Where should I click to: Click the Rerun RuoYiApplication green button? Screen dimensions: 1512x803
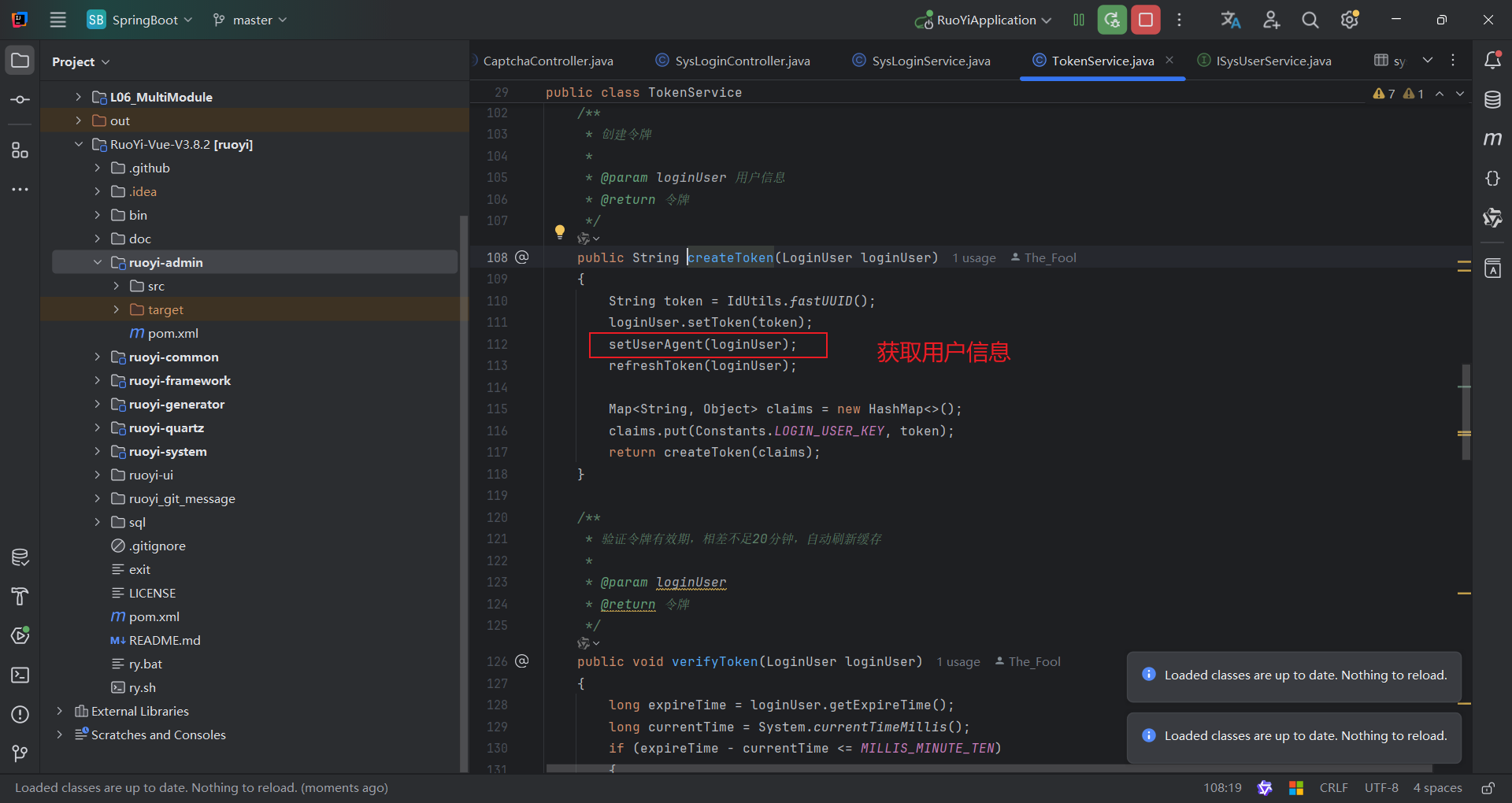[1112, 20]
